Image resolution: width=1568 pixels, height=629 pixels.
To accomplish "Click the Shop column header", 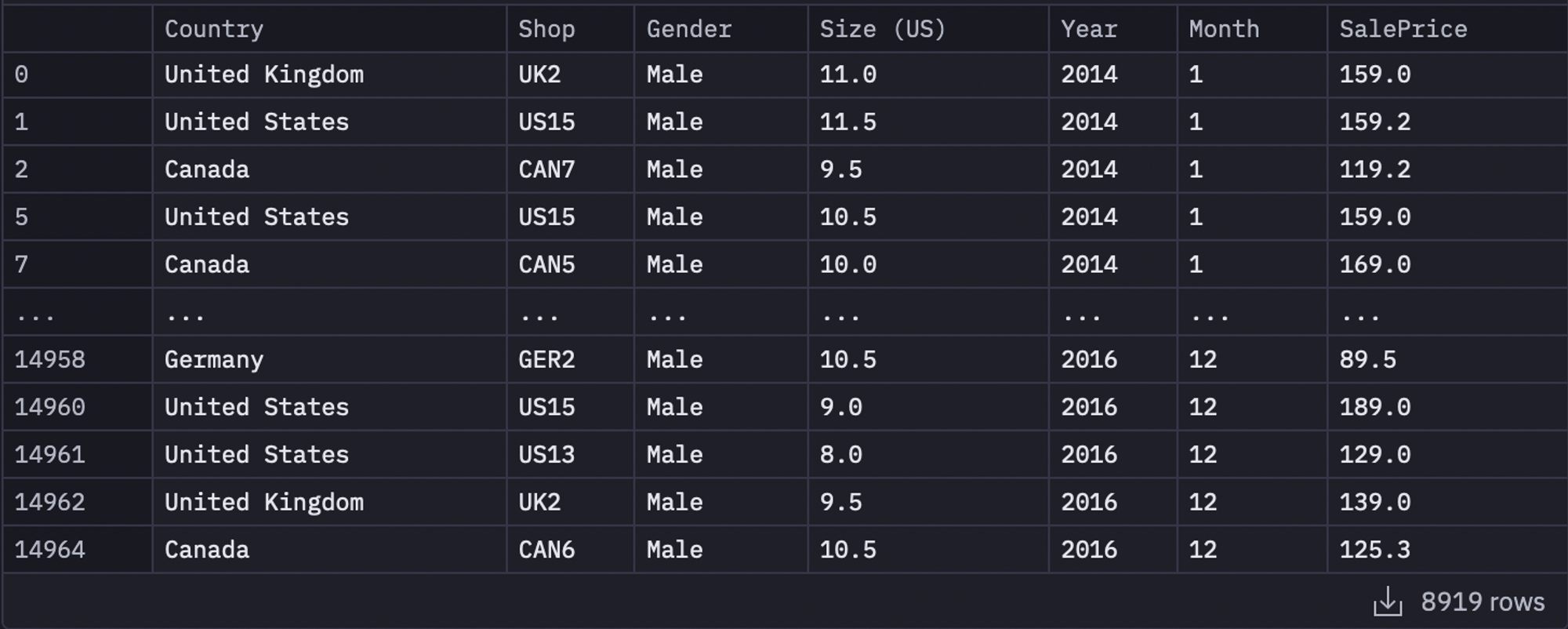I will (x=546, y=29).
